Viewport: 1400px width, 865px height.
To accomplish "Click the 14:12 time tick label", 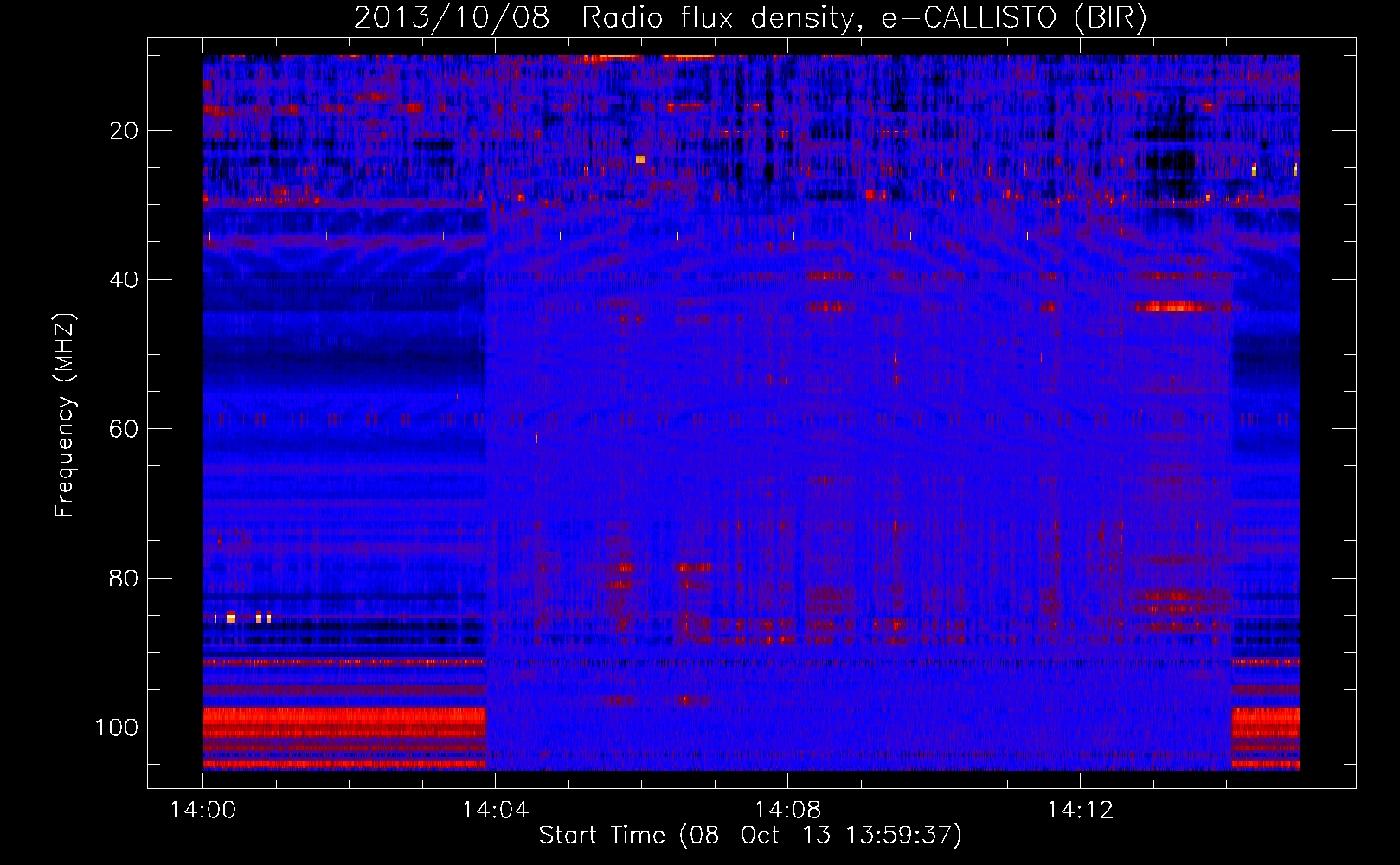I will coord(1080,811).
